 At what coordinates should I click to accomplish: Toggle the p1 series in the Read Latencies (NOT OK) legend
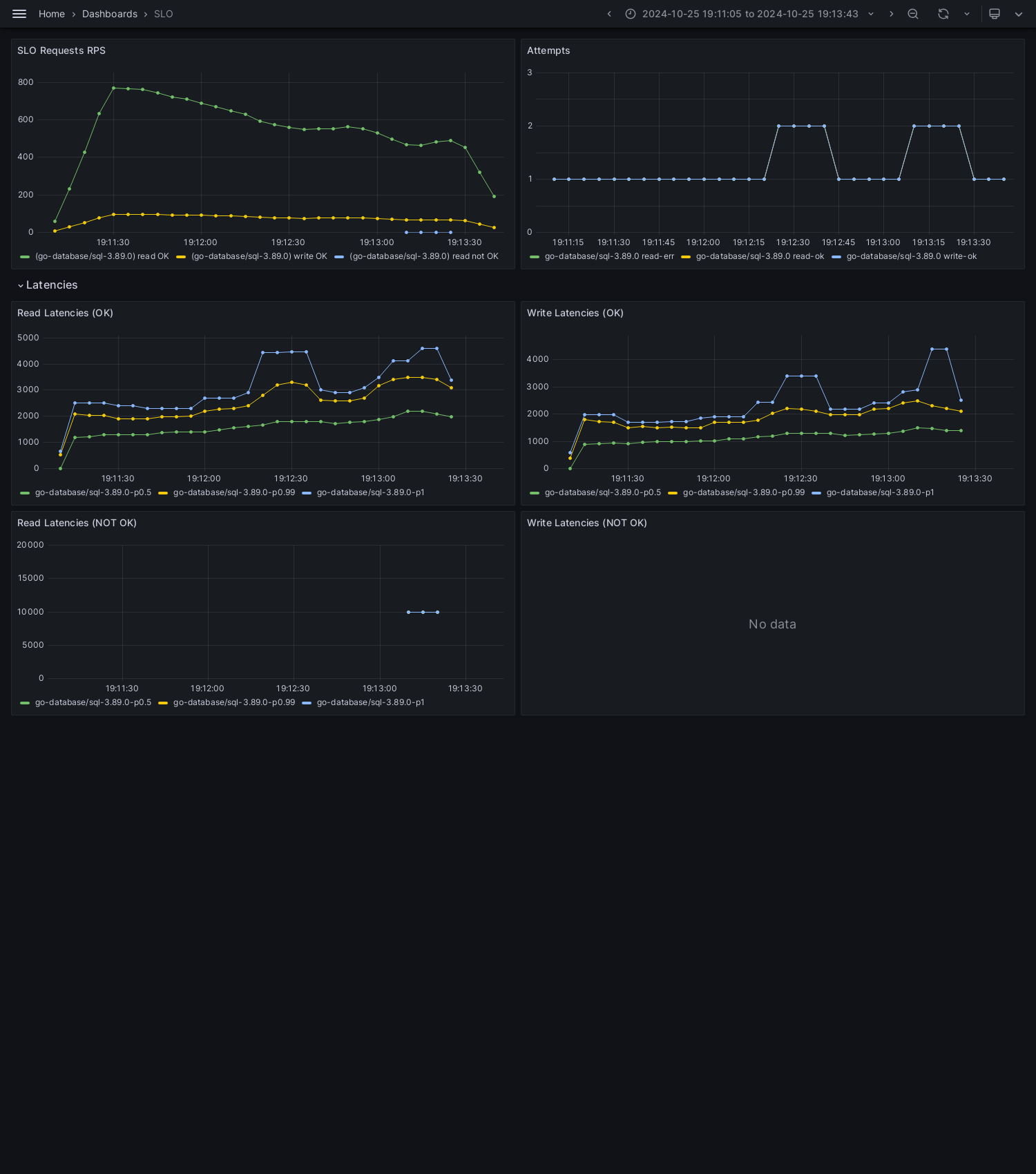click(x=371, y=702)
